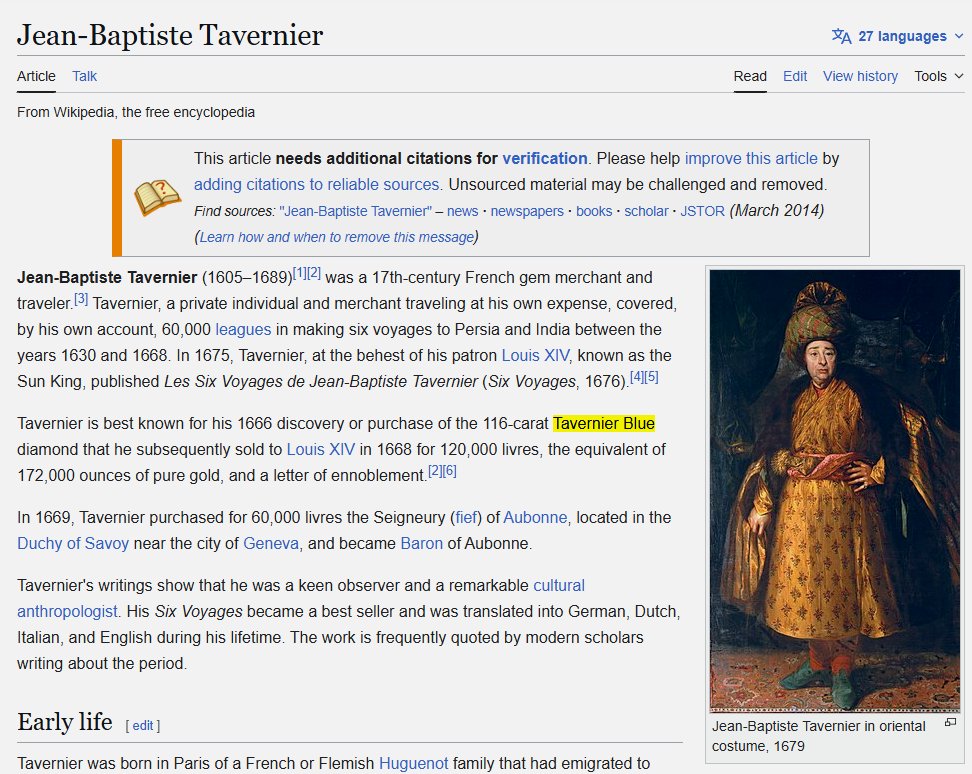
Task: Click the enlarge image icon beside caption
Action: (950, 722)
